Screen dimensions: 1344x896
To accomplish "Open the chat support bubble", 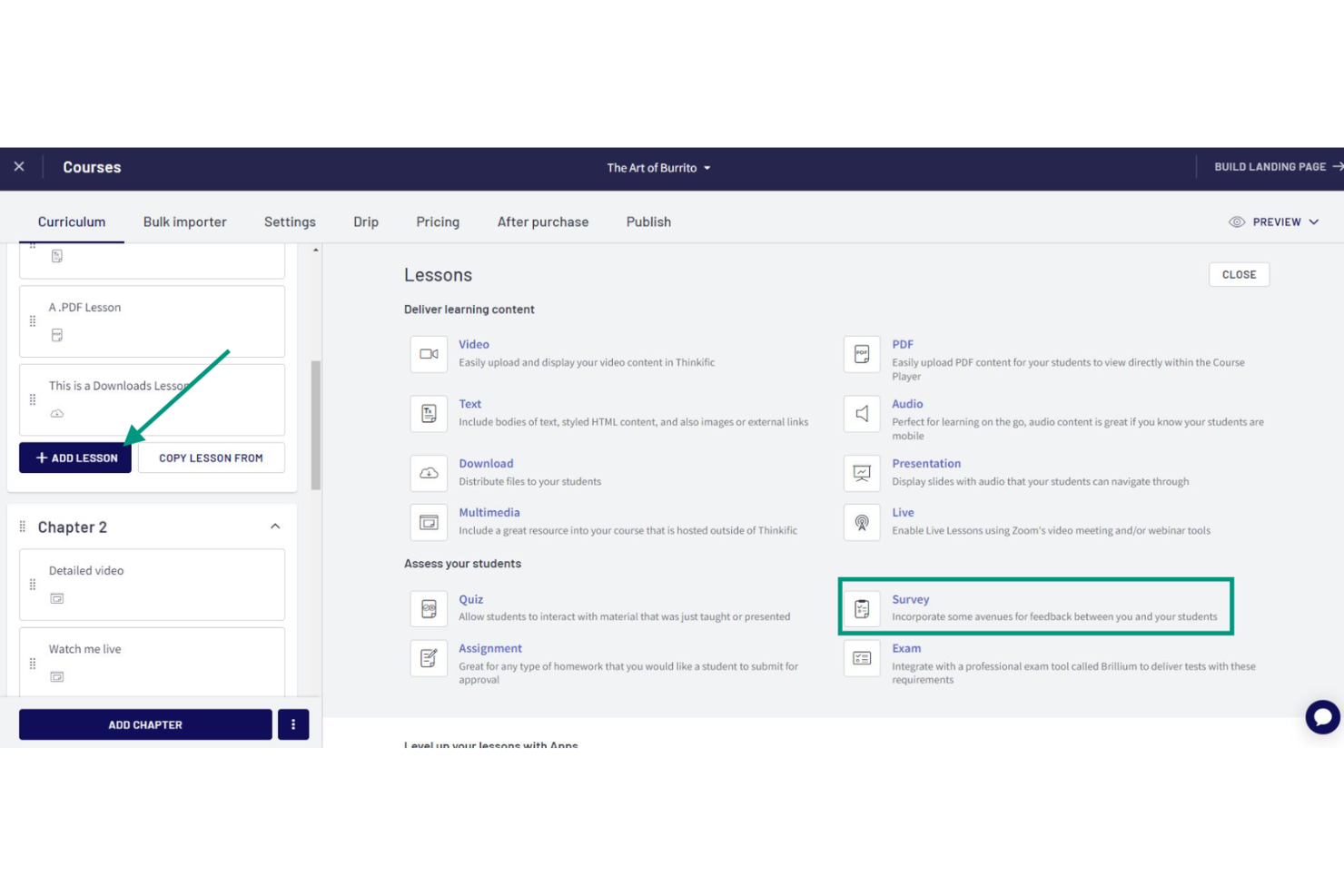I will [1322, 717].
